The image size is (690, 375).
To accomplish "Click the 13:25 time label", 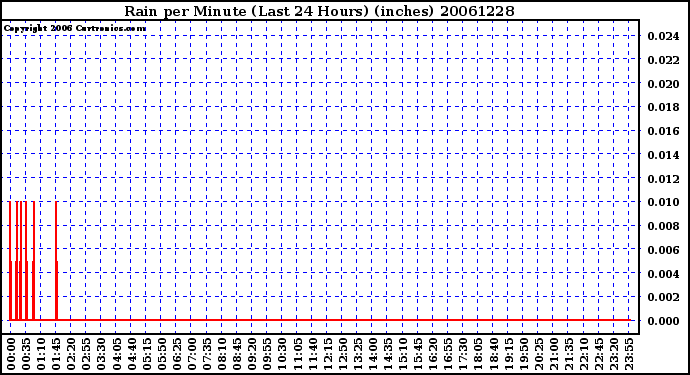I will point(357,354).
